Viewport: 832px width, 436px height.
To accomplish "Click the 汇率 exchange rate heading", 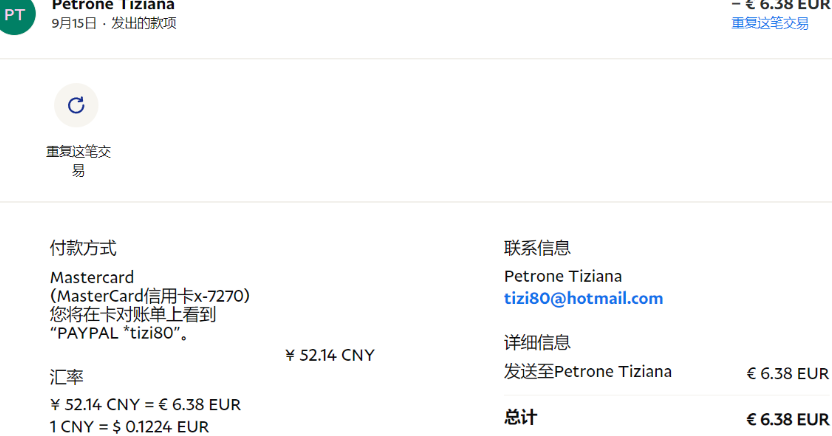I will [x=66, y=378].
